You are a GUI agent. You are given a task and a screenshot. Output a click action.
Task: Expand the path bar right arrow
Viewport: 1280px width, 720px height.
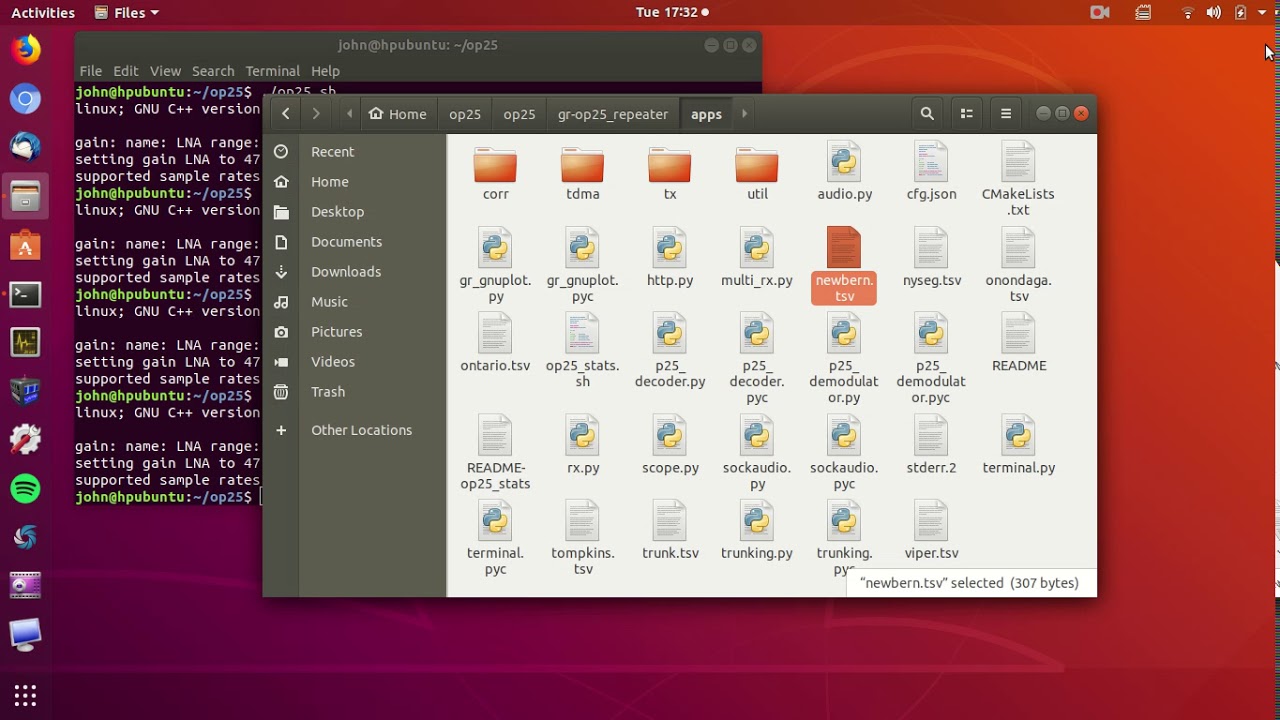click(x=744, y=114)
